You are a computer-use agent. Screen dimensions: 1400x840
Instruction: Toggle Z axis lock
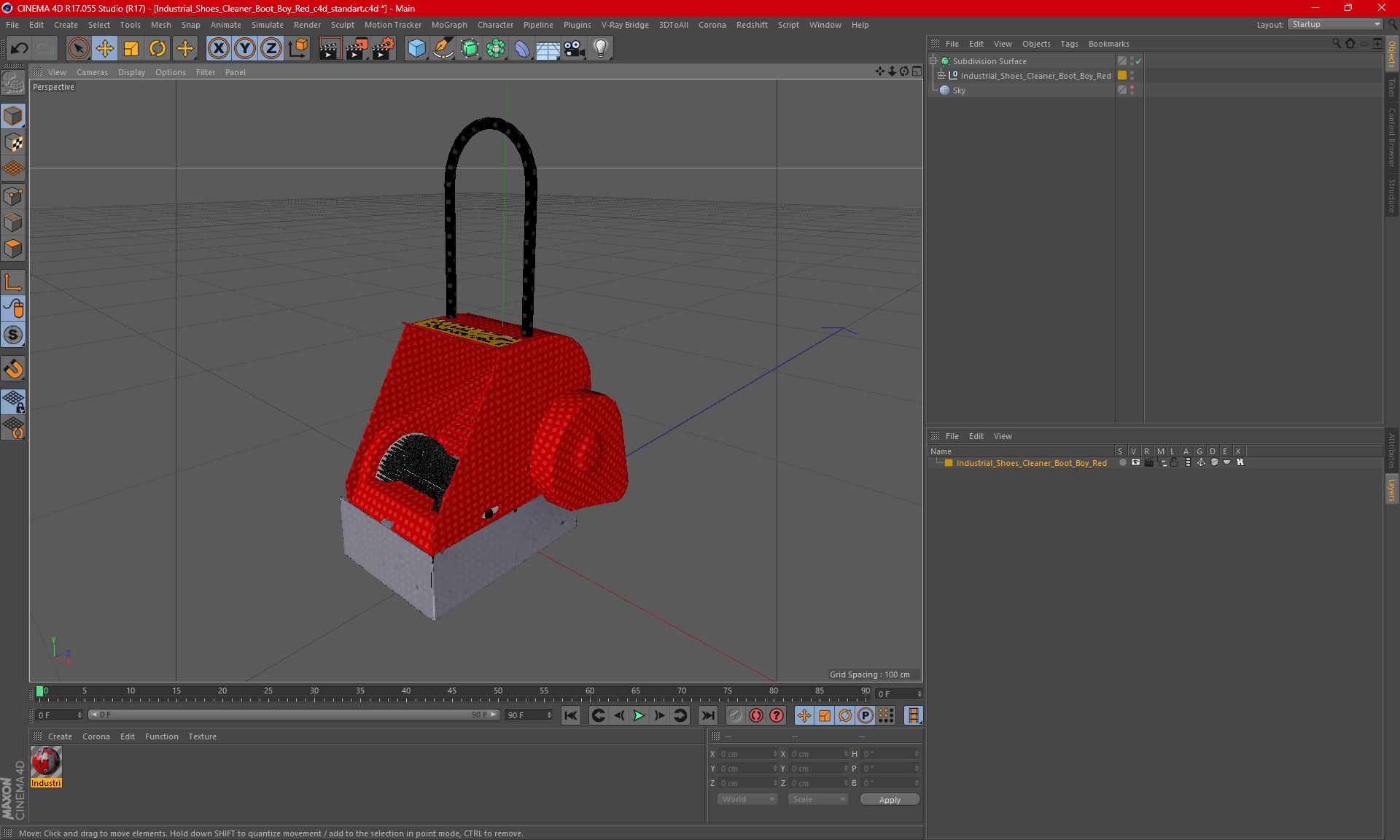tap(271, 49)
